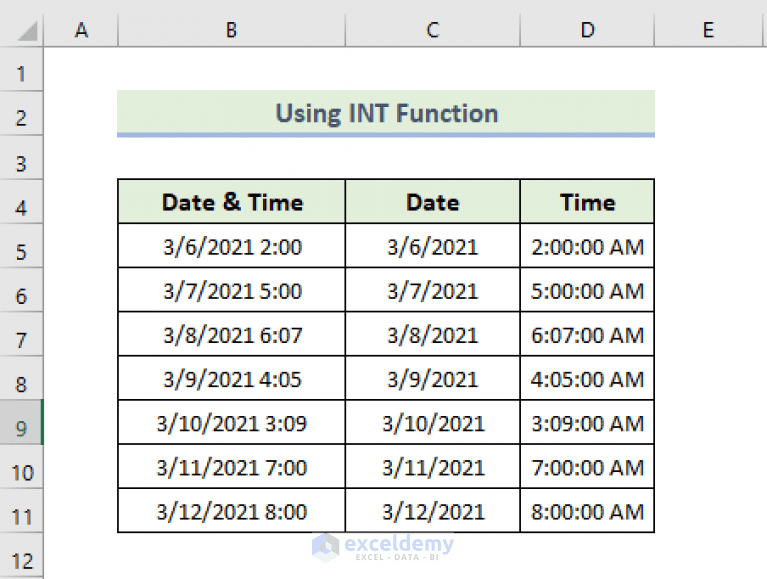Select Date cell '3/9/2021' in column C
Screen dimensions: 767x579
pyautogui.click(x=432, y=378)
